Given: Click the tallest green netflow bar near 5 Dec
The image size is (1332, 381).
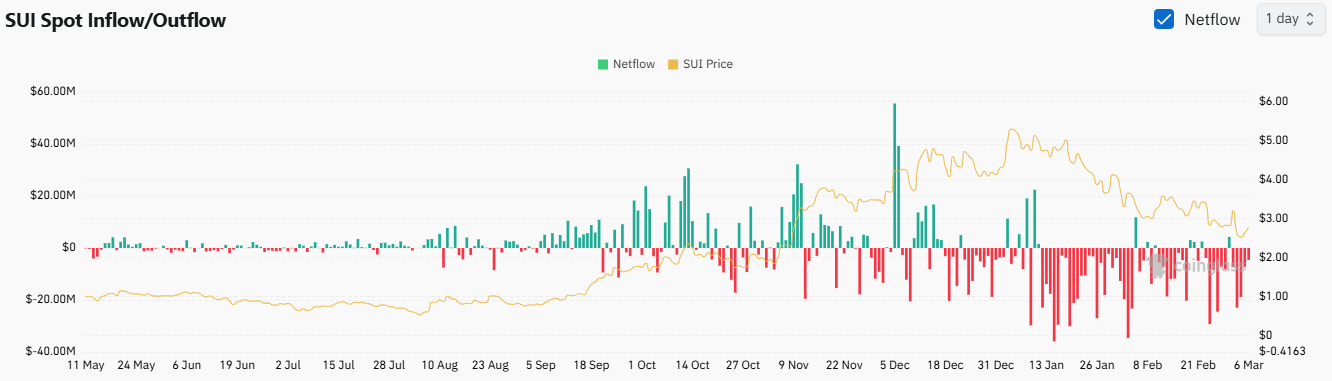Looking at the screenshot, I should 895,176.
